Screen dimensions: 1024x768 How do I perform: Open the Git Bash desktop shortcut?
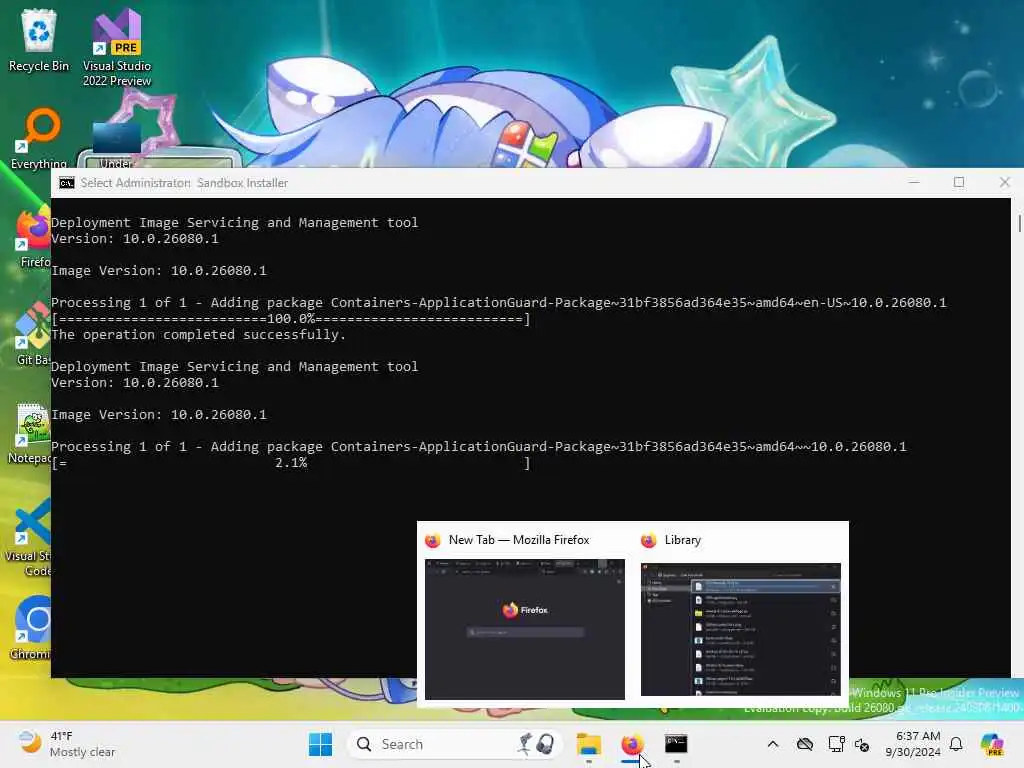[x=33, y=334]
